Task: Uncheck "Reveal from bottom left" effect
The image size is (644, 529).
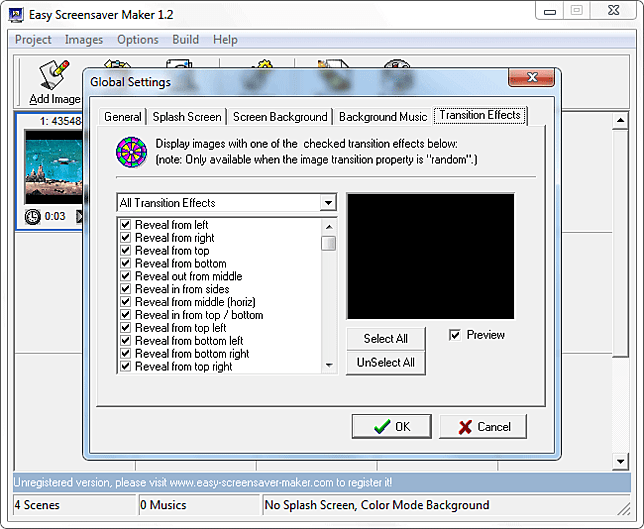Action: (x=125, y=340)
